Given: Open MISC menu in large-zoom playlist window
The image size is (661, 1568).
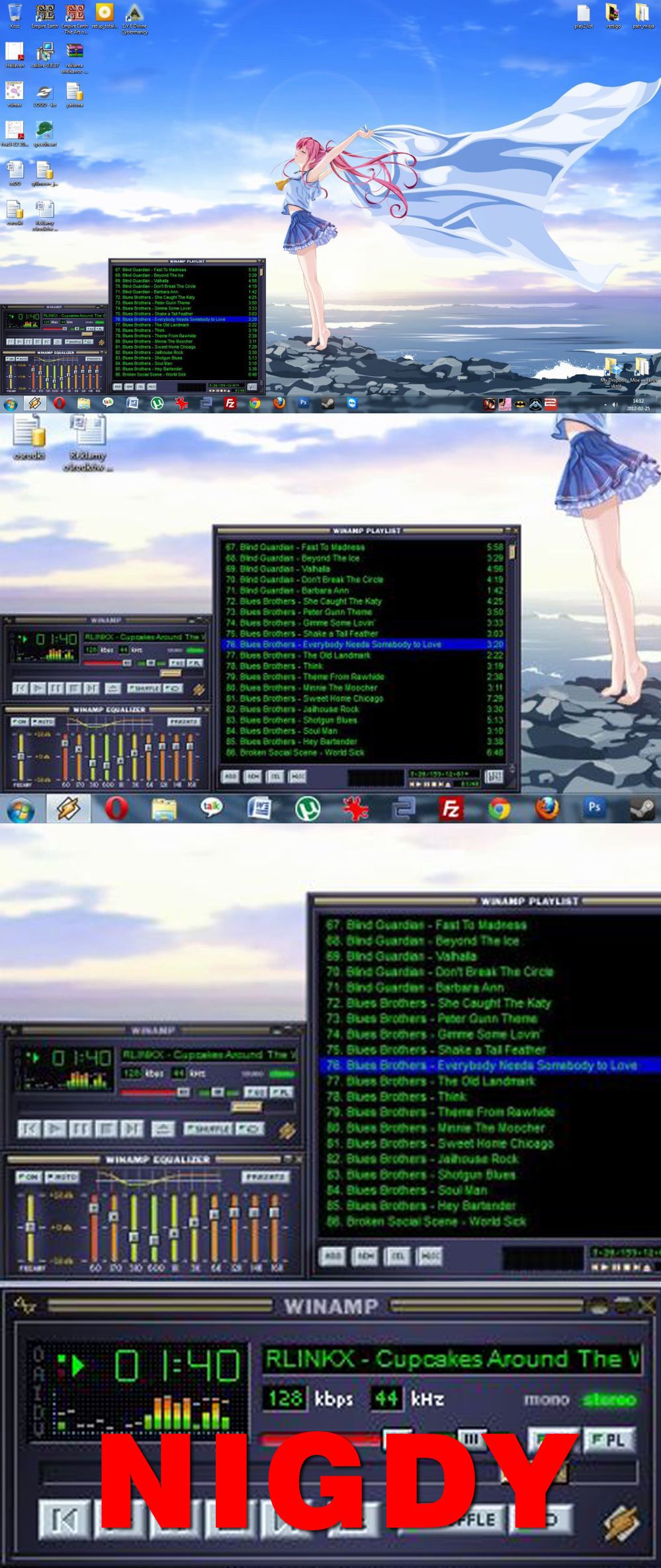Looking at the screenshot, I should (430, 1256).
